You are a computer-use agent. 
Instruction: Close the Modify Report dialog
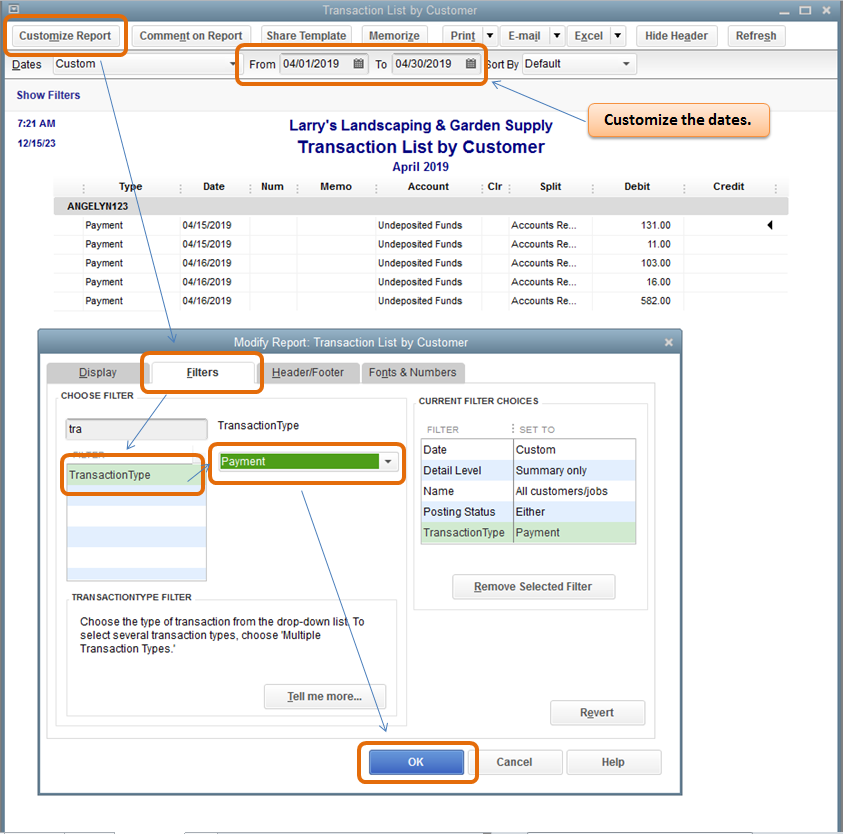click(668, 343)
